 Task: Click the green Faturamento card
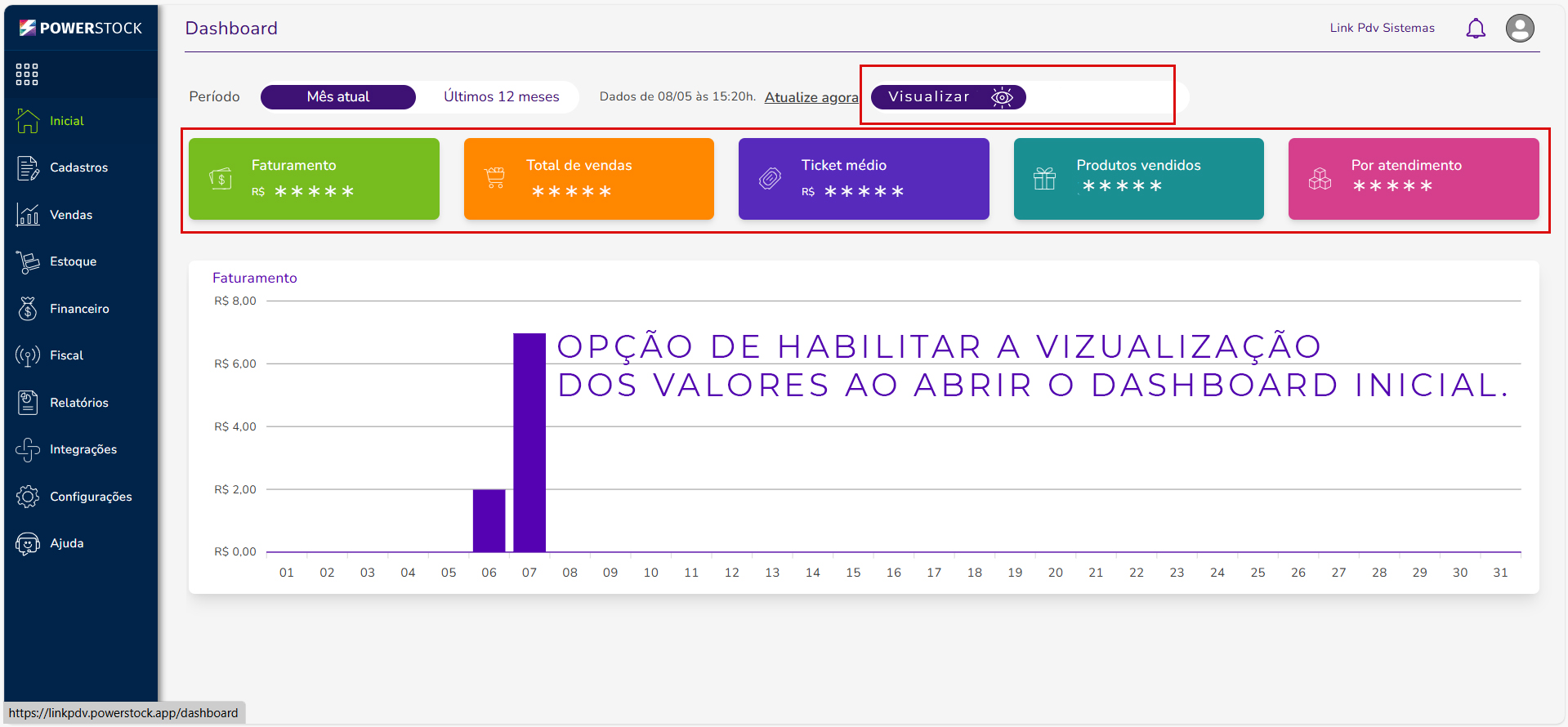click(314, 179)
